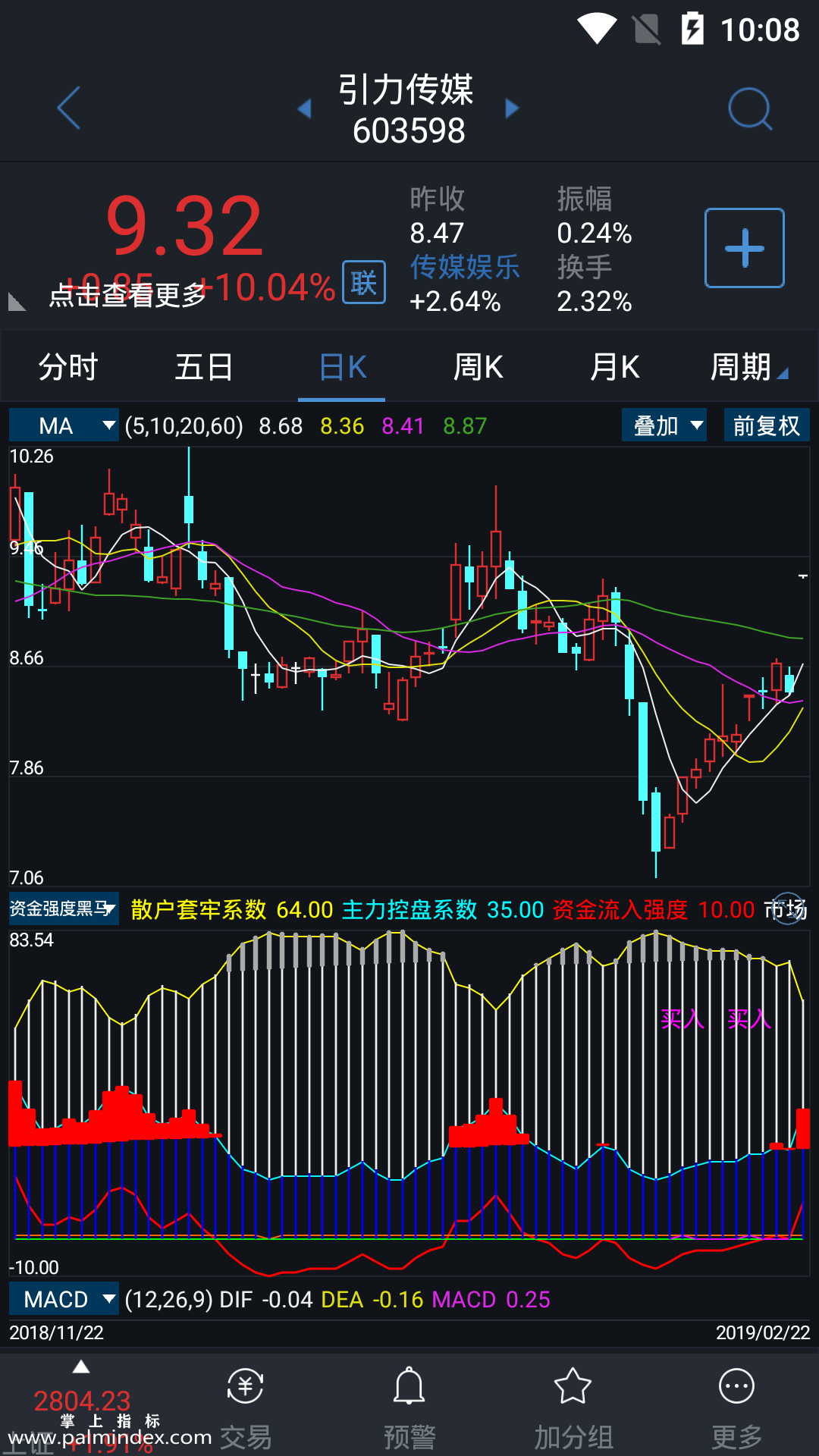Tap the back arrow icon
819x1456 pixels.
(x=68, y=108)
